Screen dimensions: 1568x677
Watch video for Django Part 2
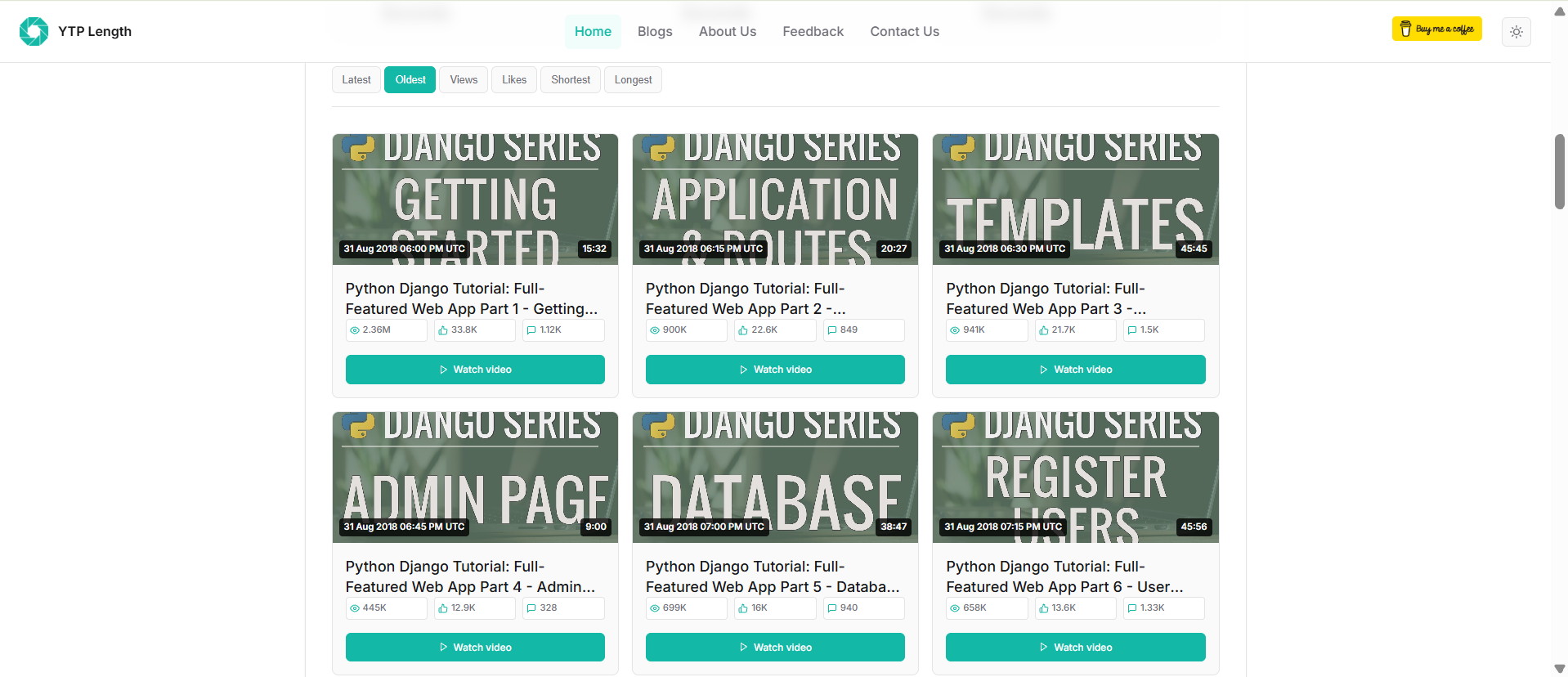point(775,370)
